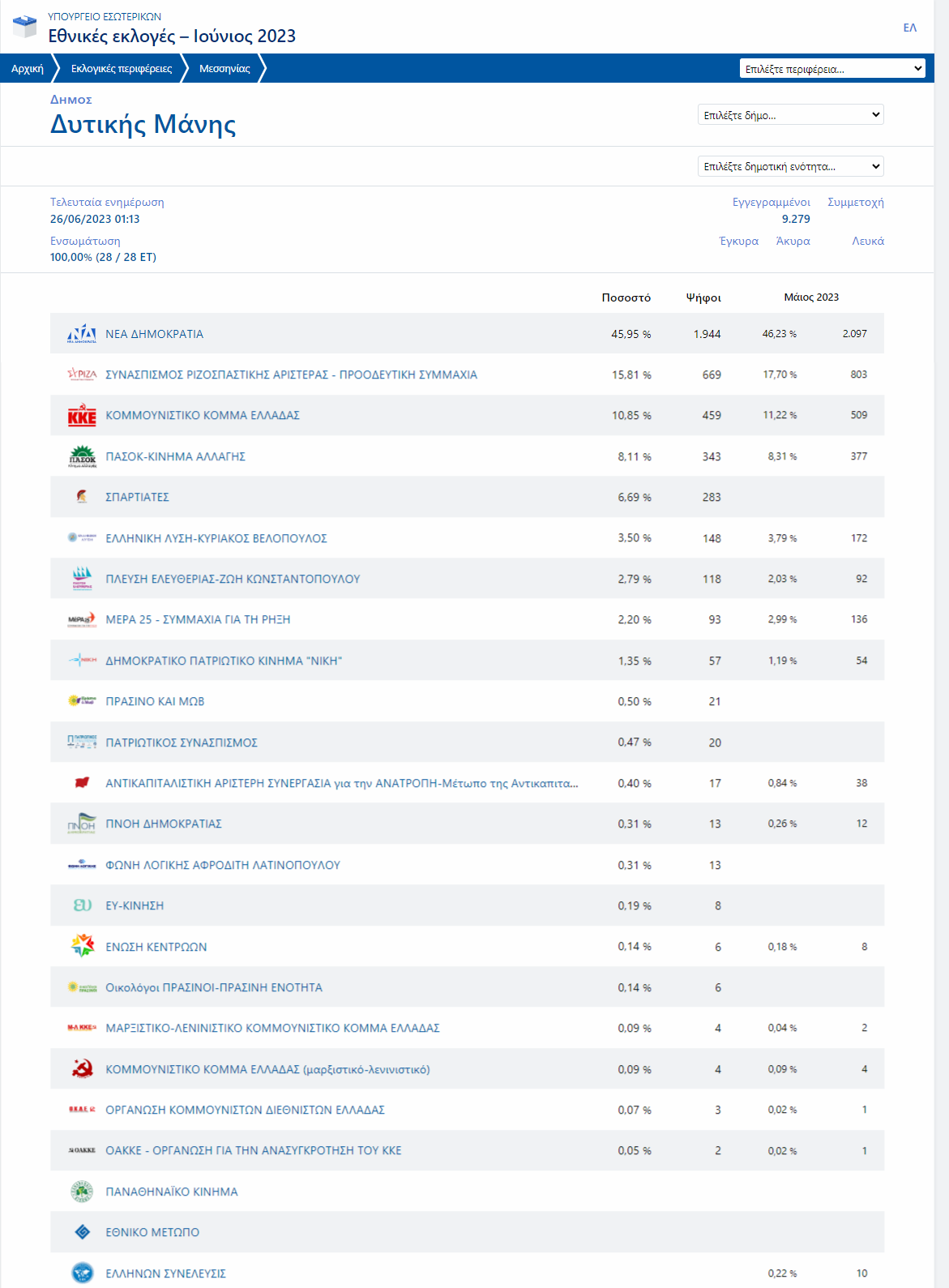Open ΕΛΛΗΝΙΚΗ ΛΥΣΗ-ΚΥΡΙΑΚΟΣ ΒΕΛΟΠΟΥΛΟΣ link
The height and width of the screenshot is (1288, 949).
[x=216, y=538]
